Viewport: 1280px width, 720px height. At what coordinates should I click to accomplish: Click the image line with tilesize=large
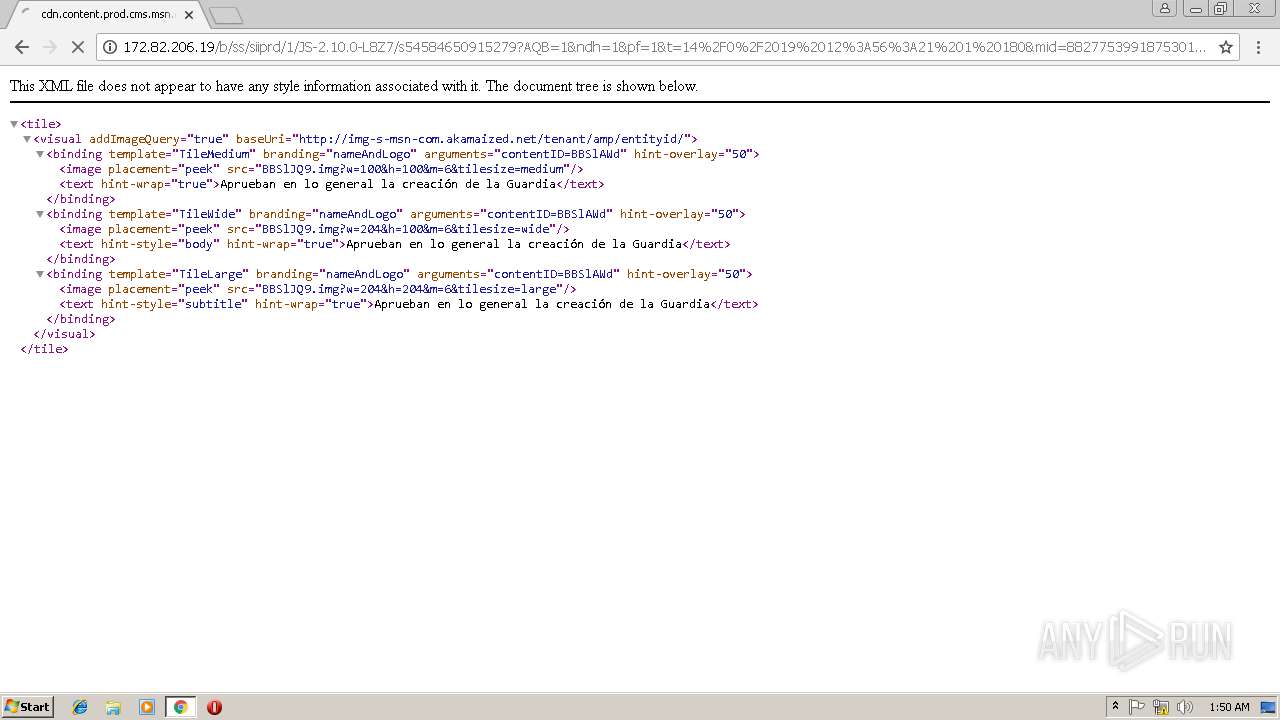317,289
